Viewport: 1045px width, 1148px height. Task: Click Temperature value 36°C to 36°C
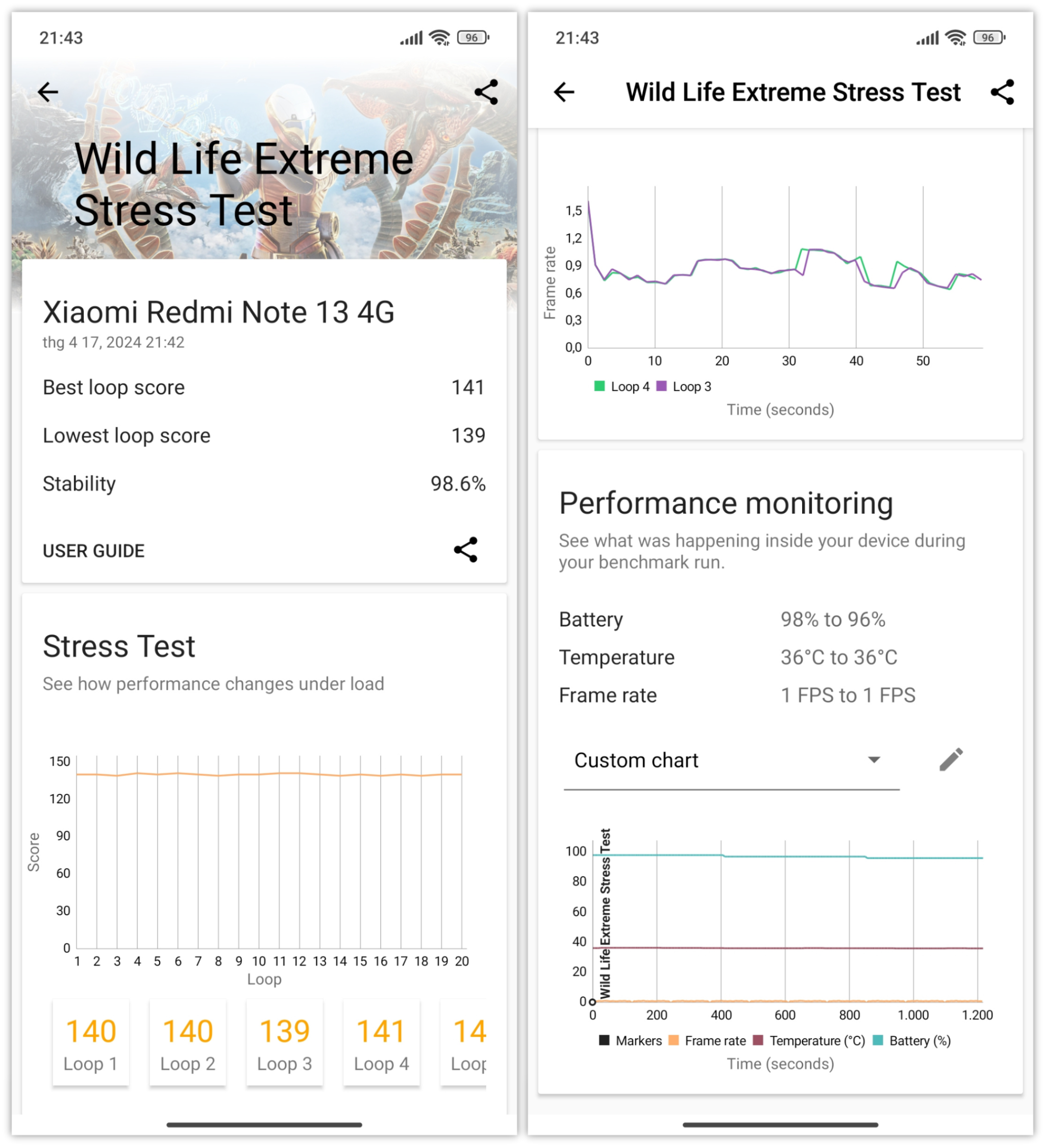pyautogui.click(x=839, y=658)
